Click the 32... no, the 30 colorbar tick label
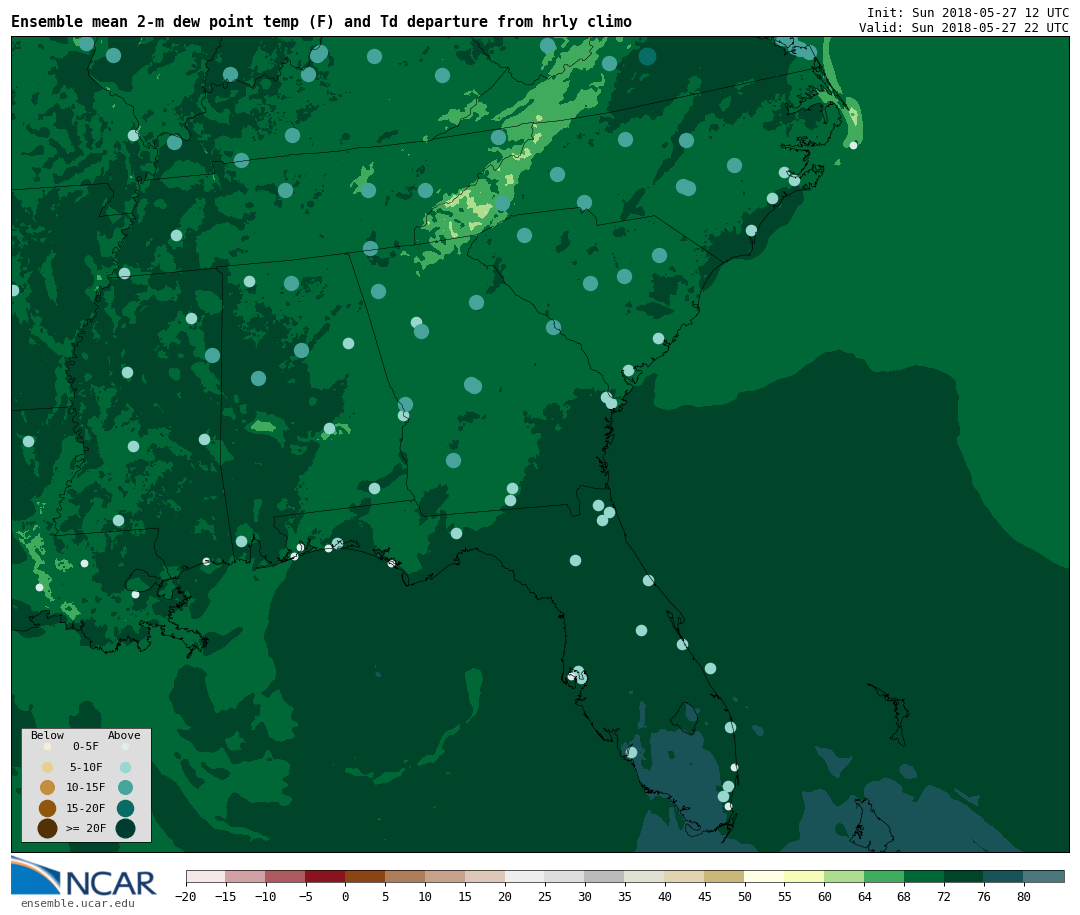 (x=585, y=896)
